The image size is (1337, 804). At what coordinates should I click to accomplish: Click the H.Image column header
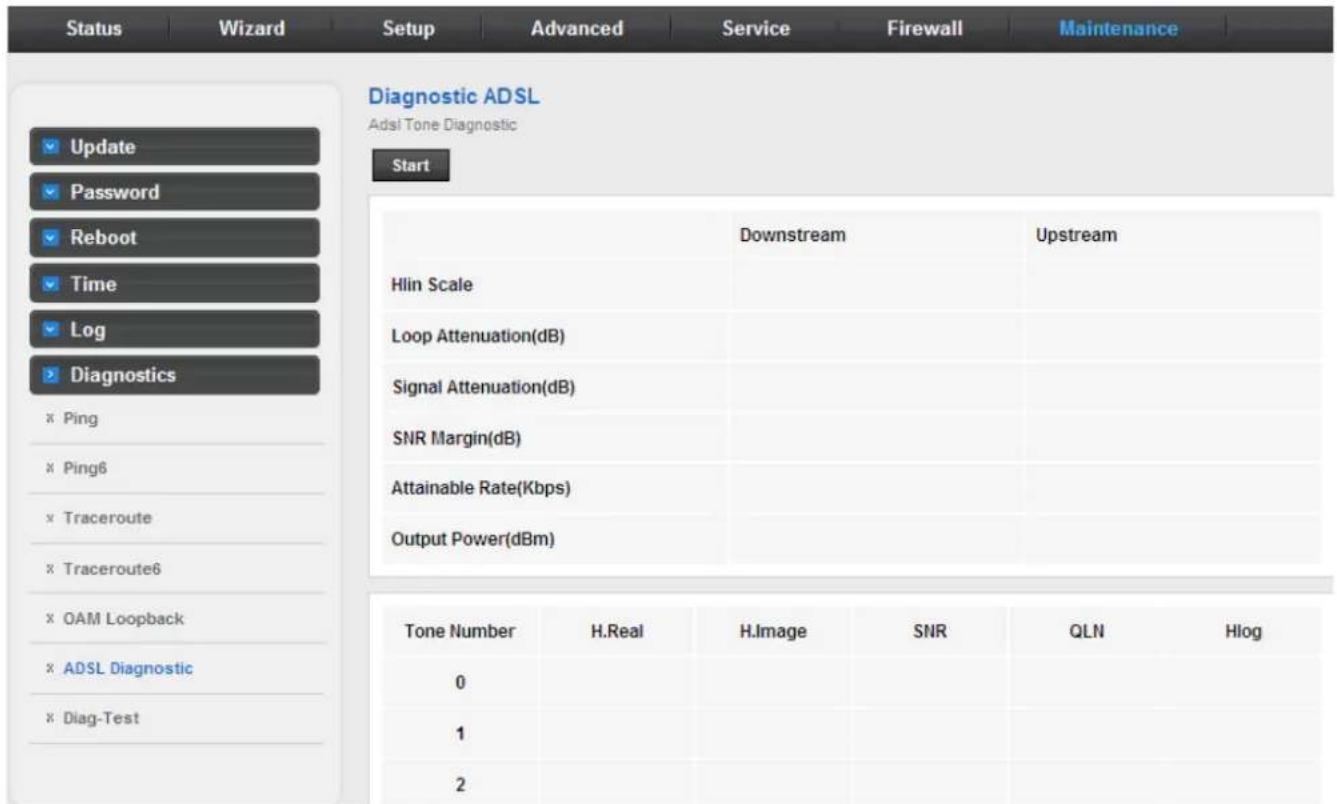pyautogui.click(x=773, y=631)
